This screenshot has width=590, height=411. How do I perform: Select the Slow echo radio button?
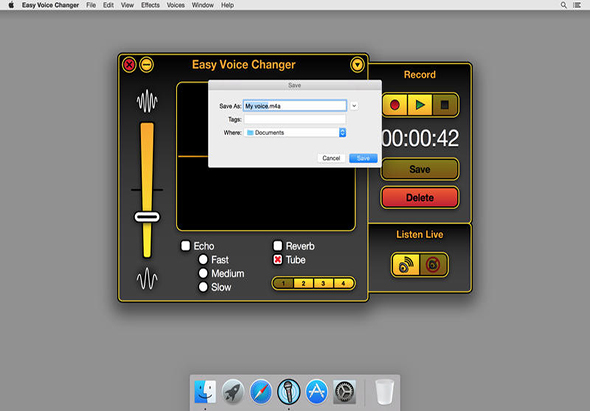[203, 287]
